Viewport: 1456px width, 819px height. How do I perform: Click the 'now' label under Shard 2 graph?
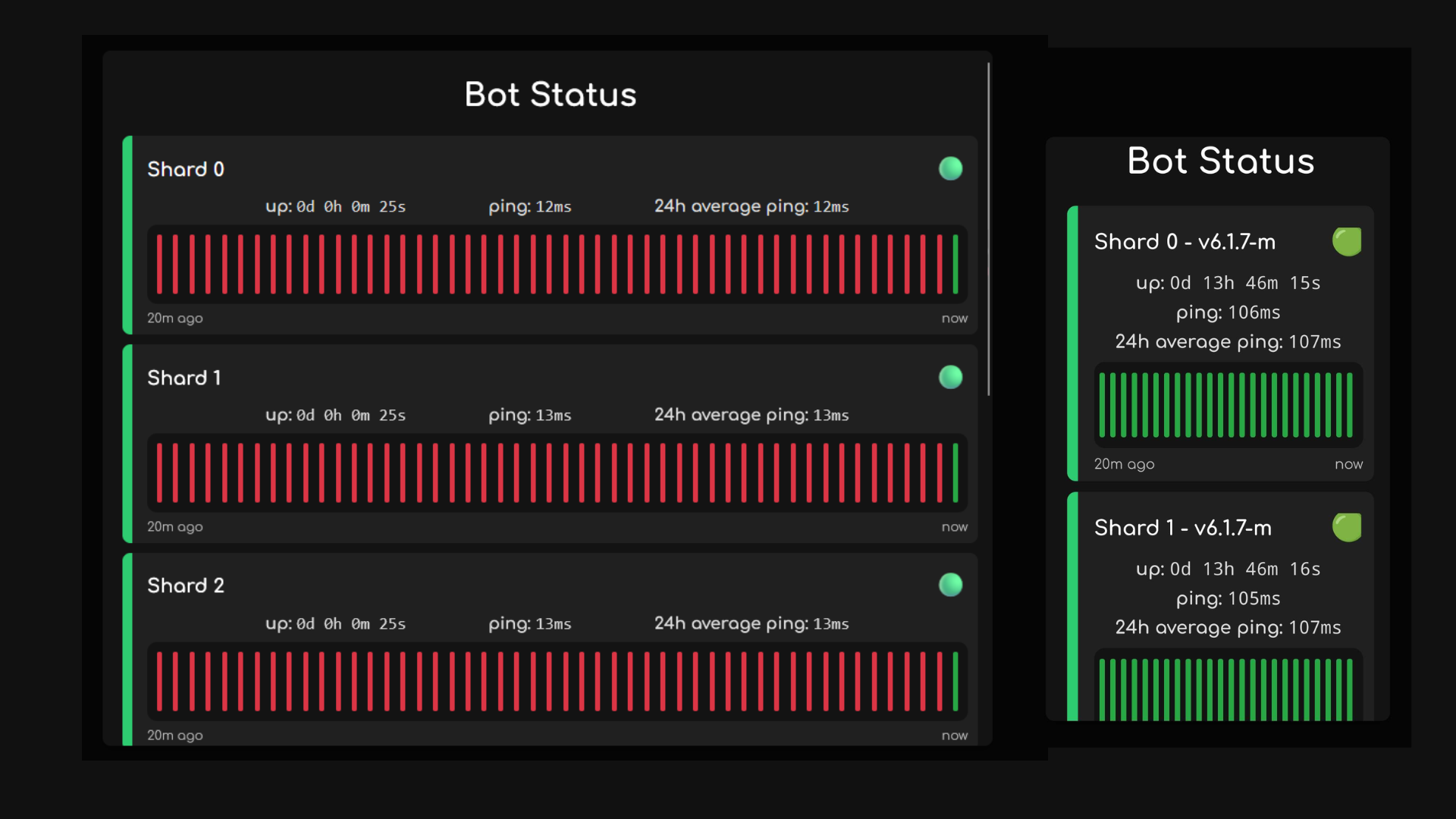click(955, 736)
